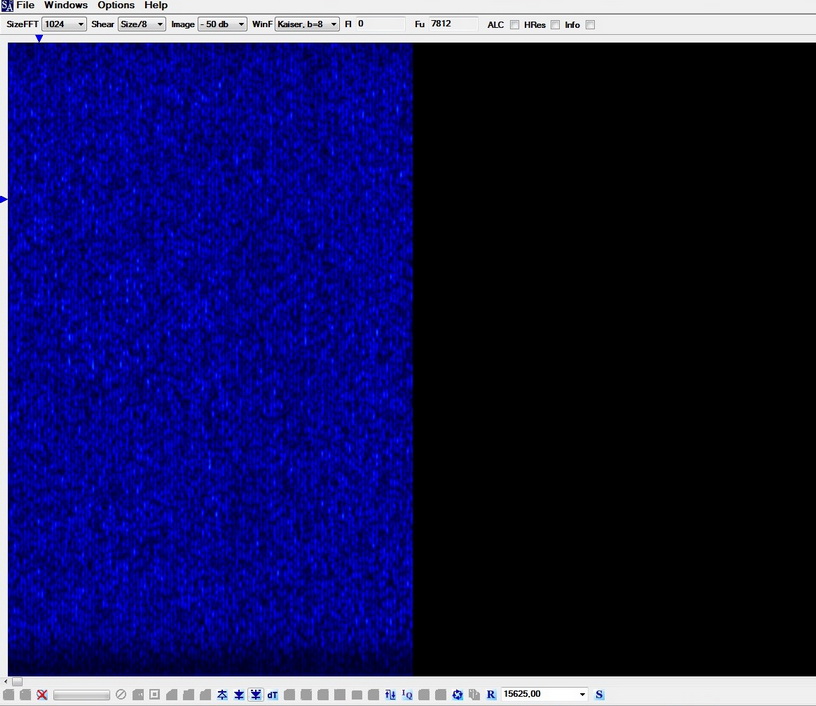Click the bottom toolbar progress bar

(x=81, y=695)
